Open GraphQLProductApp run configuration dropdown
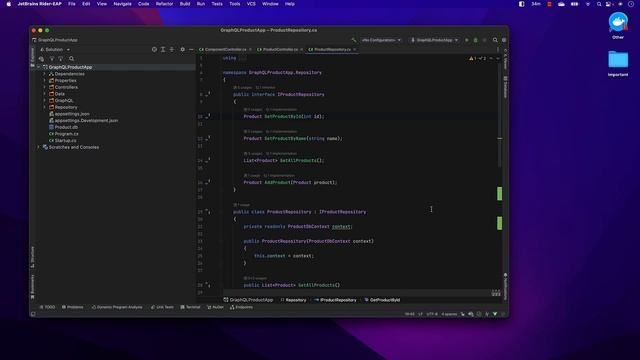 point(434,40)
